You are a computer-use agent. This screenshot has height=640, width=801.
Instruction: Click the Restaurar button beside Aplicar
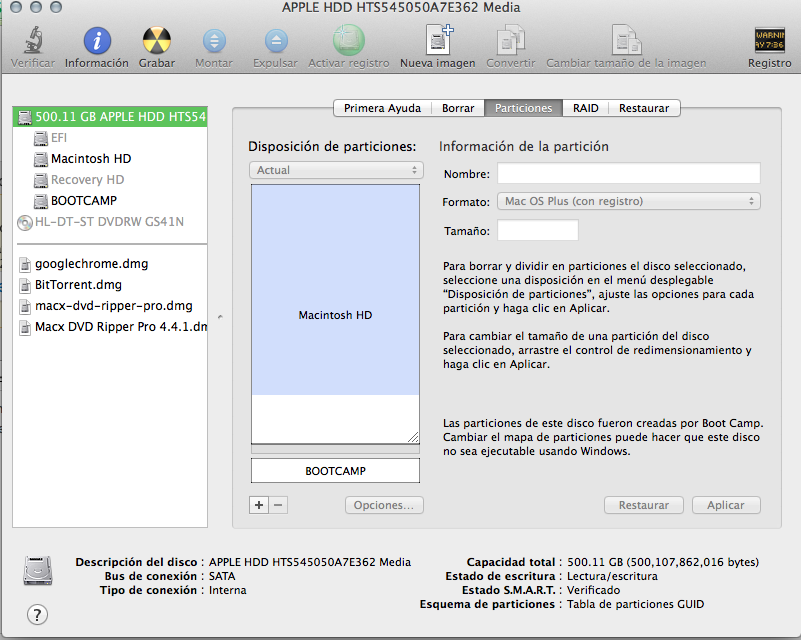click(644, 505)
